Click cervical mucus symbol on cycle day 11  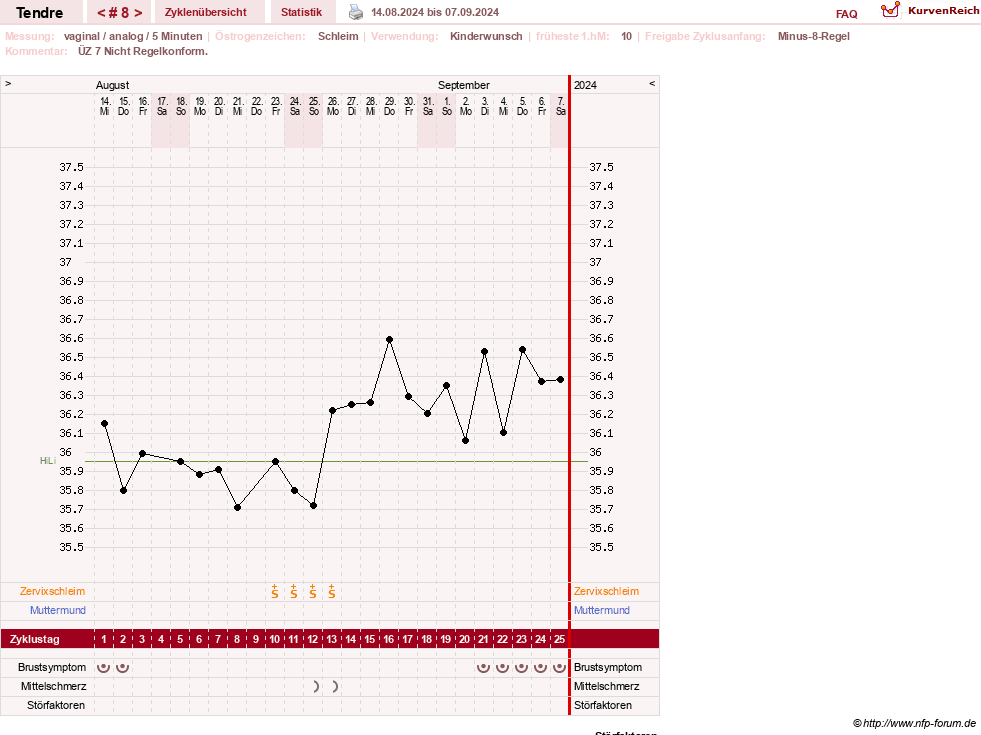(x=293, y=591)
